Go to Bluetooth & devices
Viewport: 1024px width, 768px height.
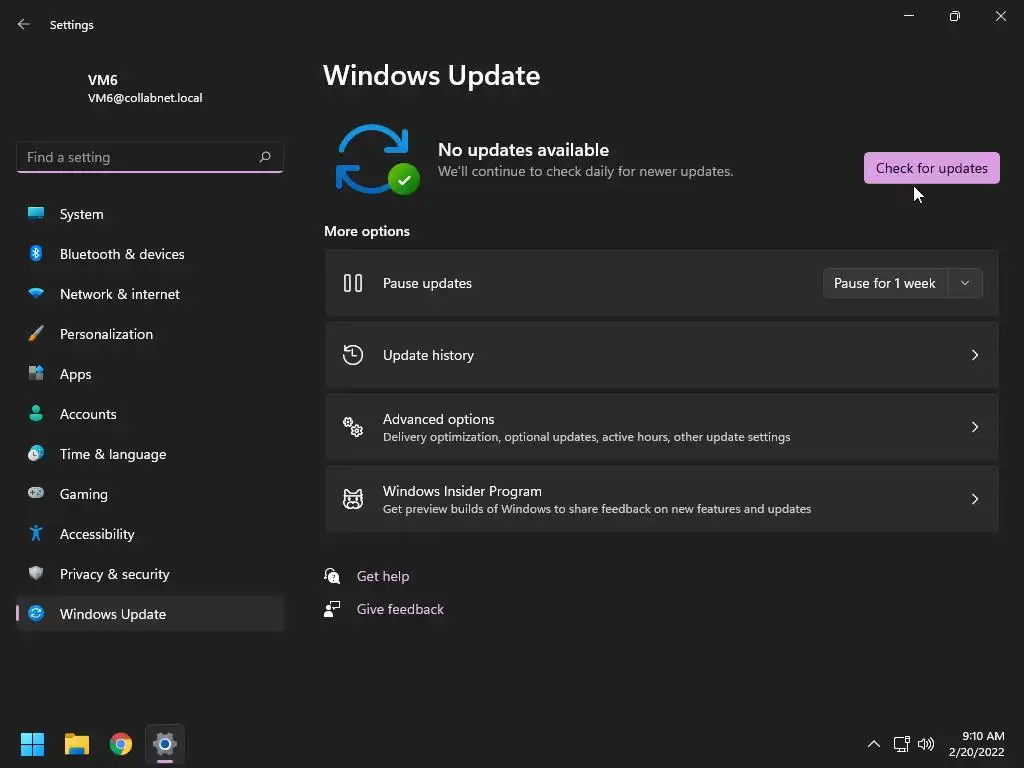pyautogui.click(x=150, y=254)
